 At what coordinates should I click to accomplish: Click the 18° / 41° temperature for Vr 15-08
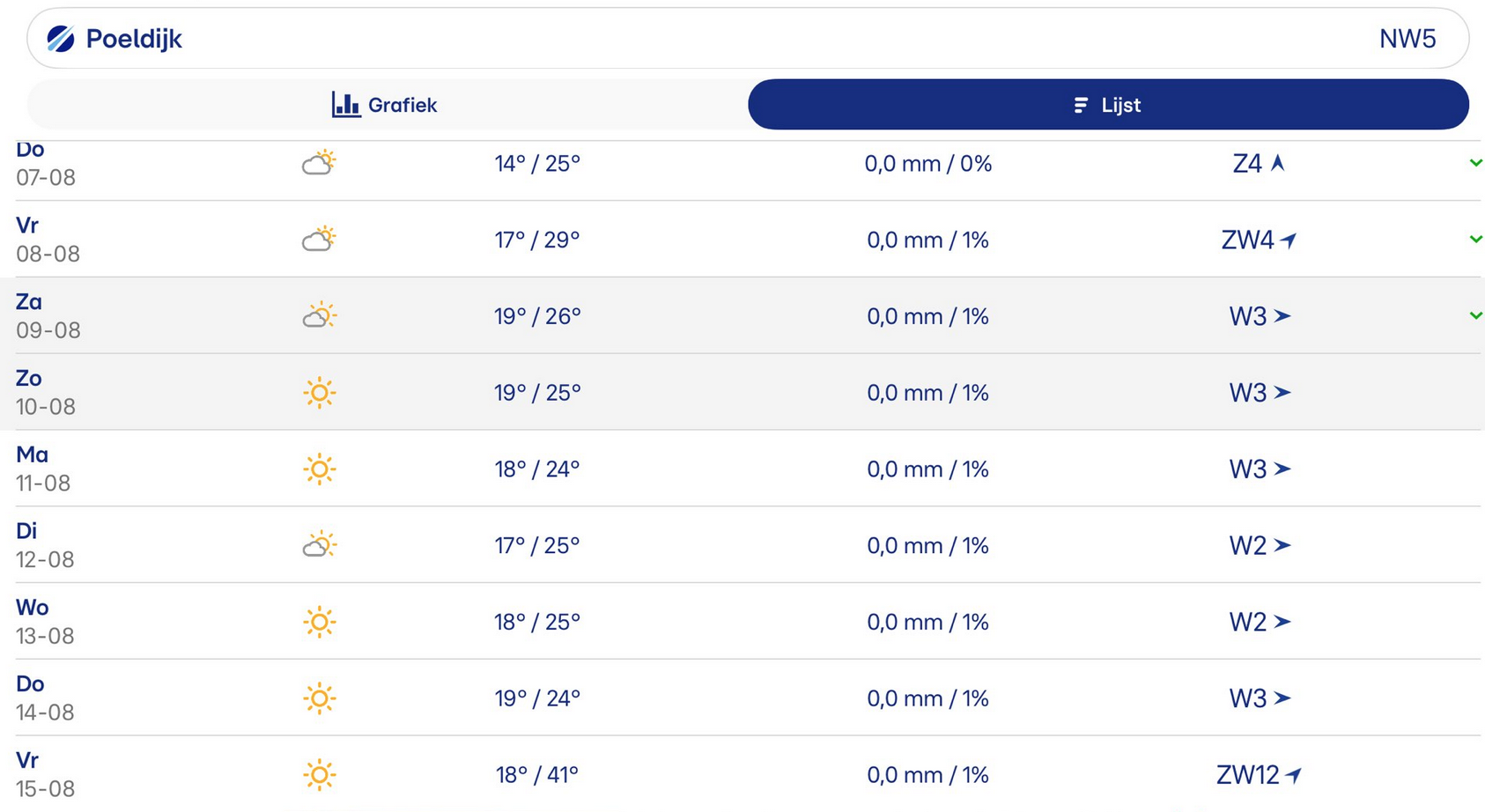click(536, 775)
